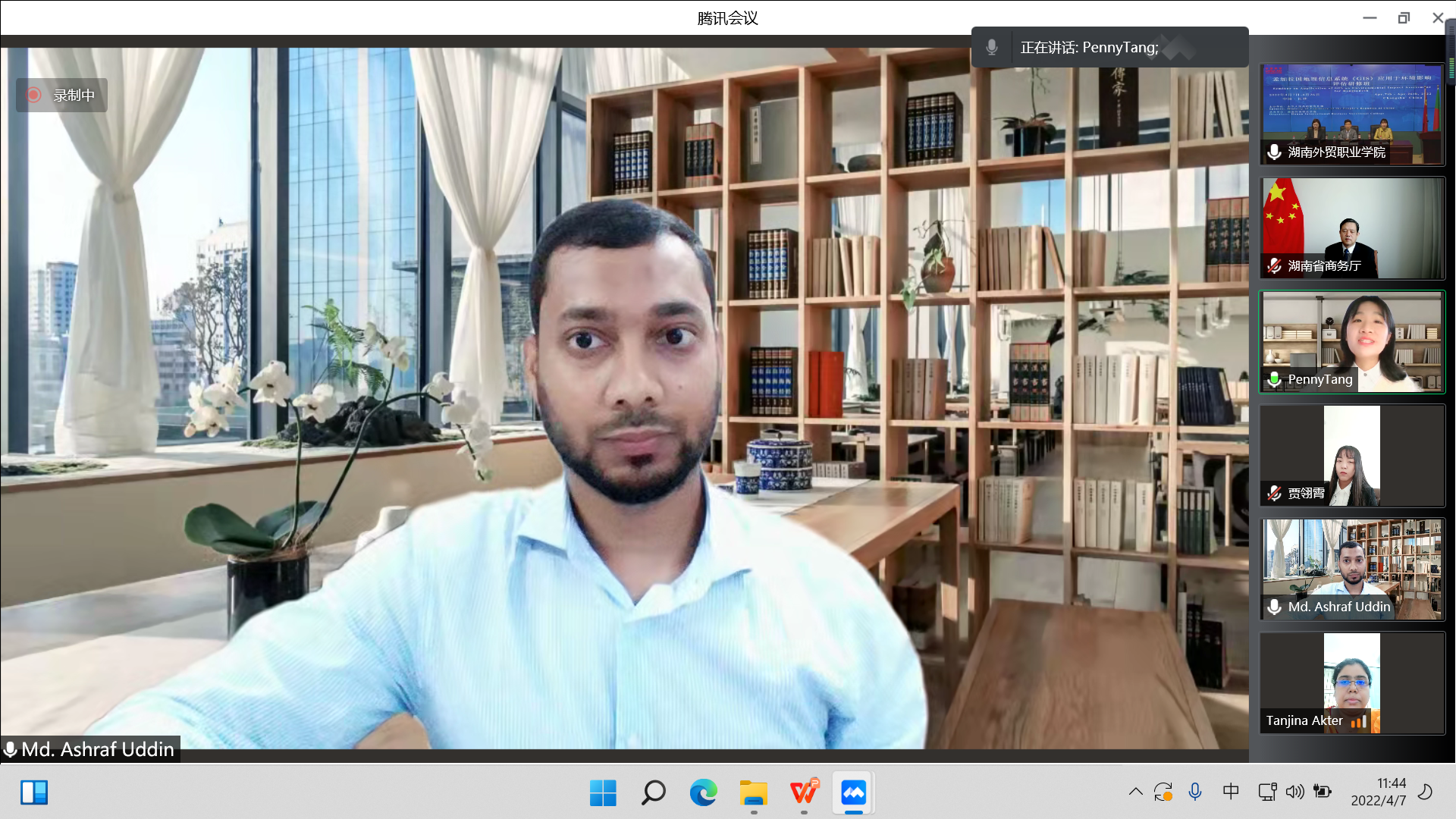Open File Explorer from taskbar
1456x819 pixels.
(753, 793)
